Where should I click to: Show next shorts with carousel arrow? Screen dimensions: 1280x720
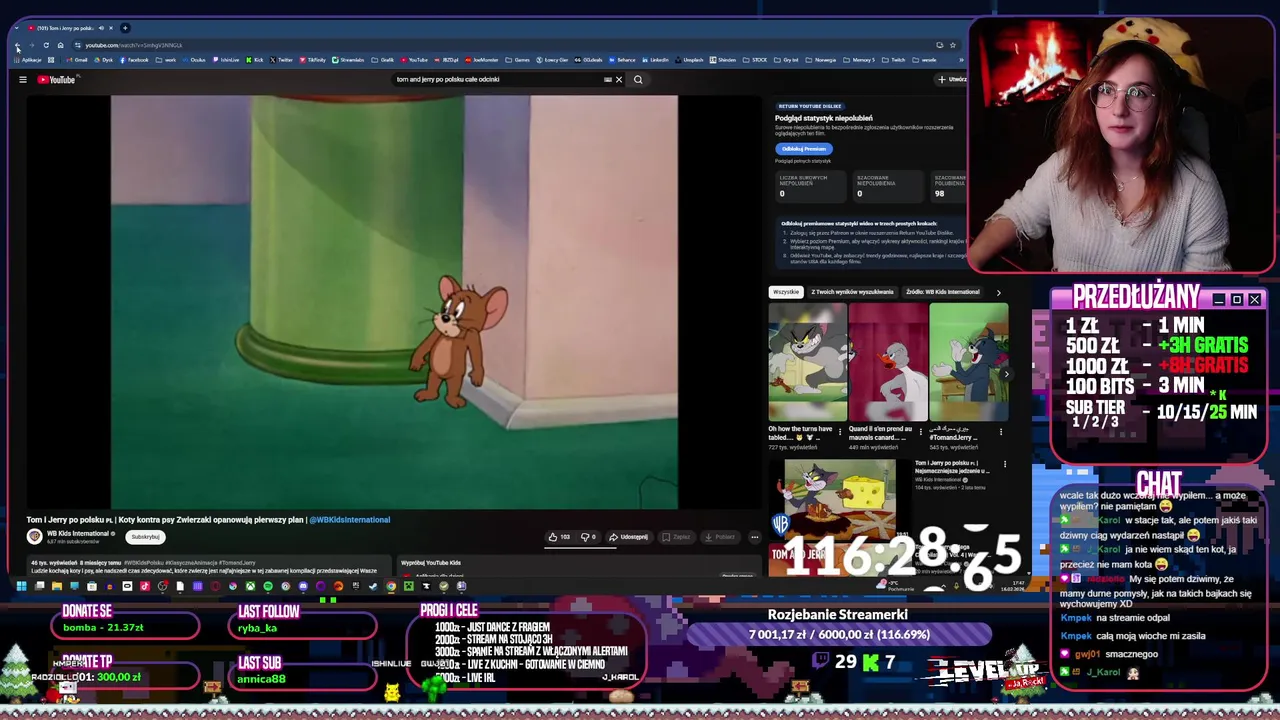(x=1006, y=374)
